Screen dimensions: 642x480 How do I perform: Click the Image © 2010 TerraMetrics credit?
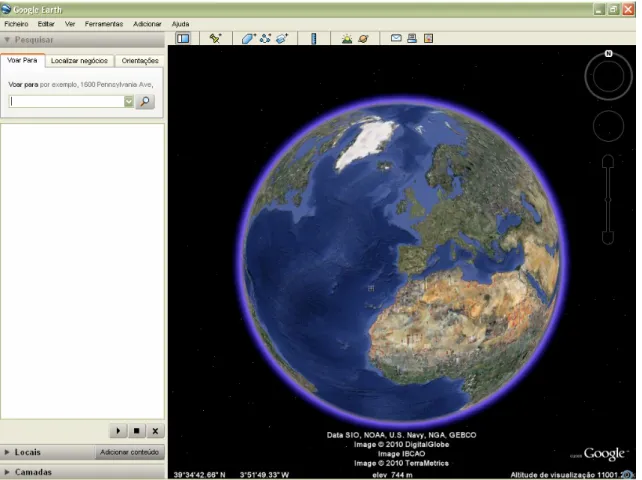[x=401, y=463]
